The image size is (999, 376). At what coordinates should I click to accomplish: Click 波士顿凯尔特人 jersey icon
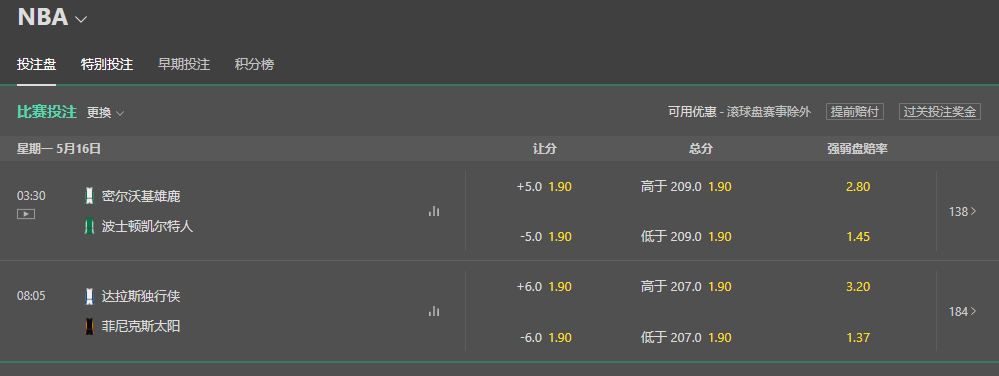(x=89, y=226)
